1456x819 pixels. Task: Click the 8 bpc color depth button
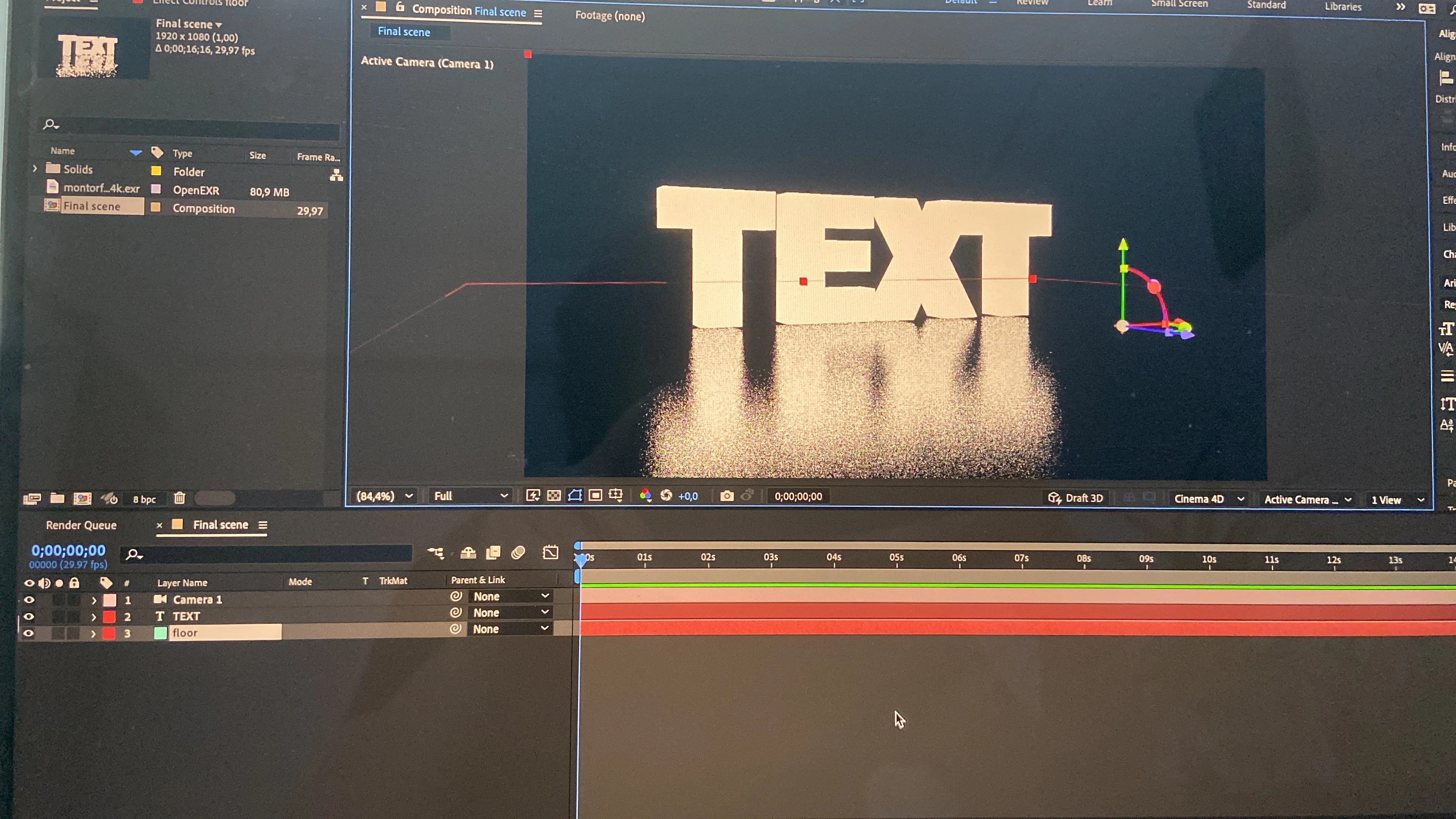point(144,499)
